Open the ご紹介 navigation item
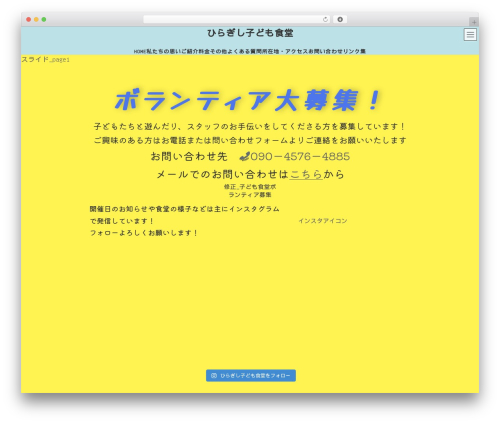 [190, 51]
